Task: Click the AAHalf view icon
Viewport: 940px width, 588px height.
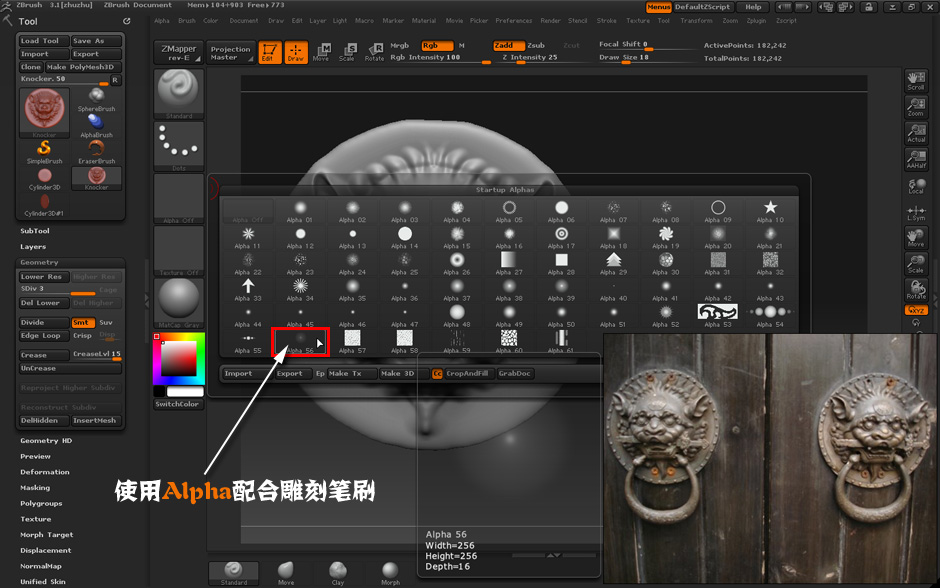Action: 915,159
